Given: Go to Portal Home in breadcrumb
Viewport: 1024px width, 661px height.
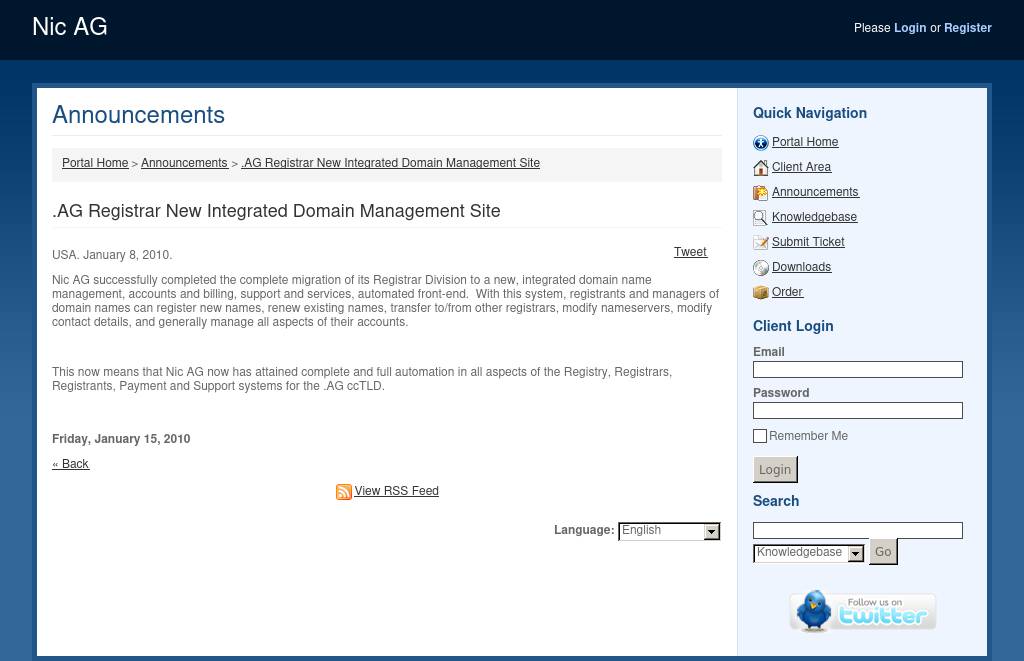Looking at the screenshot, I should pos(95,163).
